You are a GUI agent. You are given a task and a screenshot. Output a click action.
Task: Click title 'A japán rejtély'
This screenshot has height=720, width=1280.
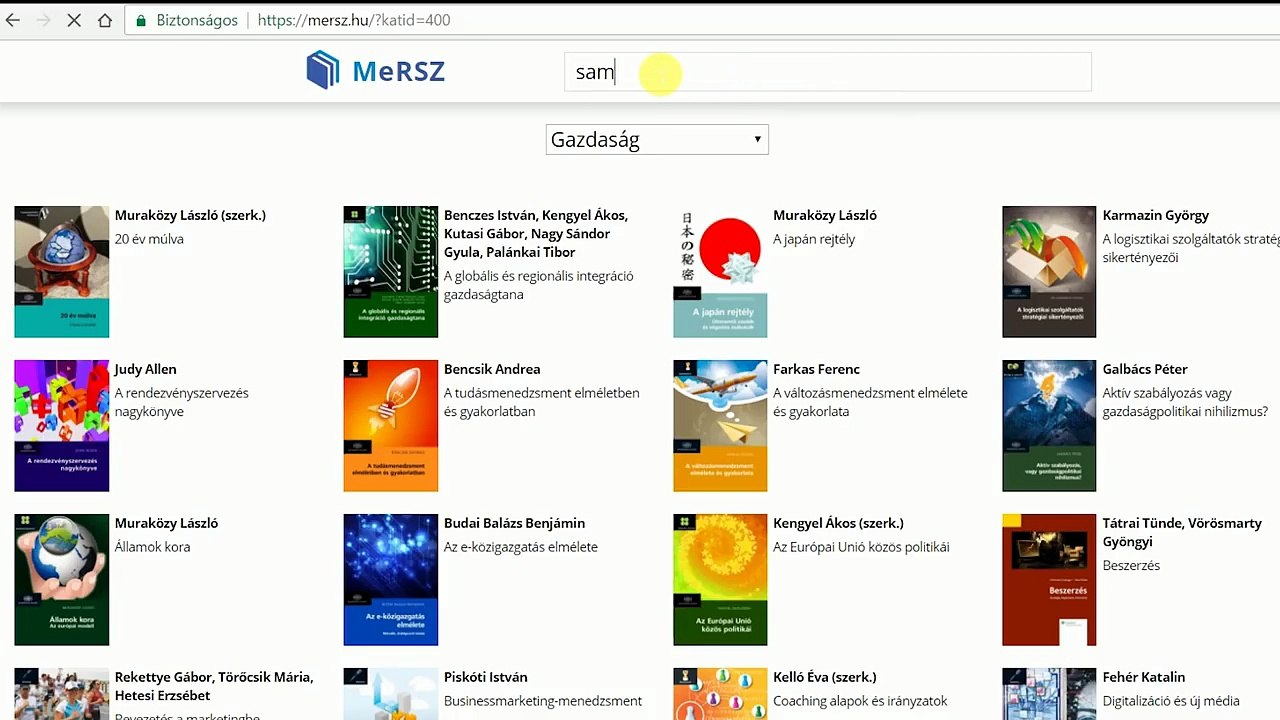pos(814,239)
